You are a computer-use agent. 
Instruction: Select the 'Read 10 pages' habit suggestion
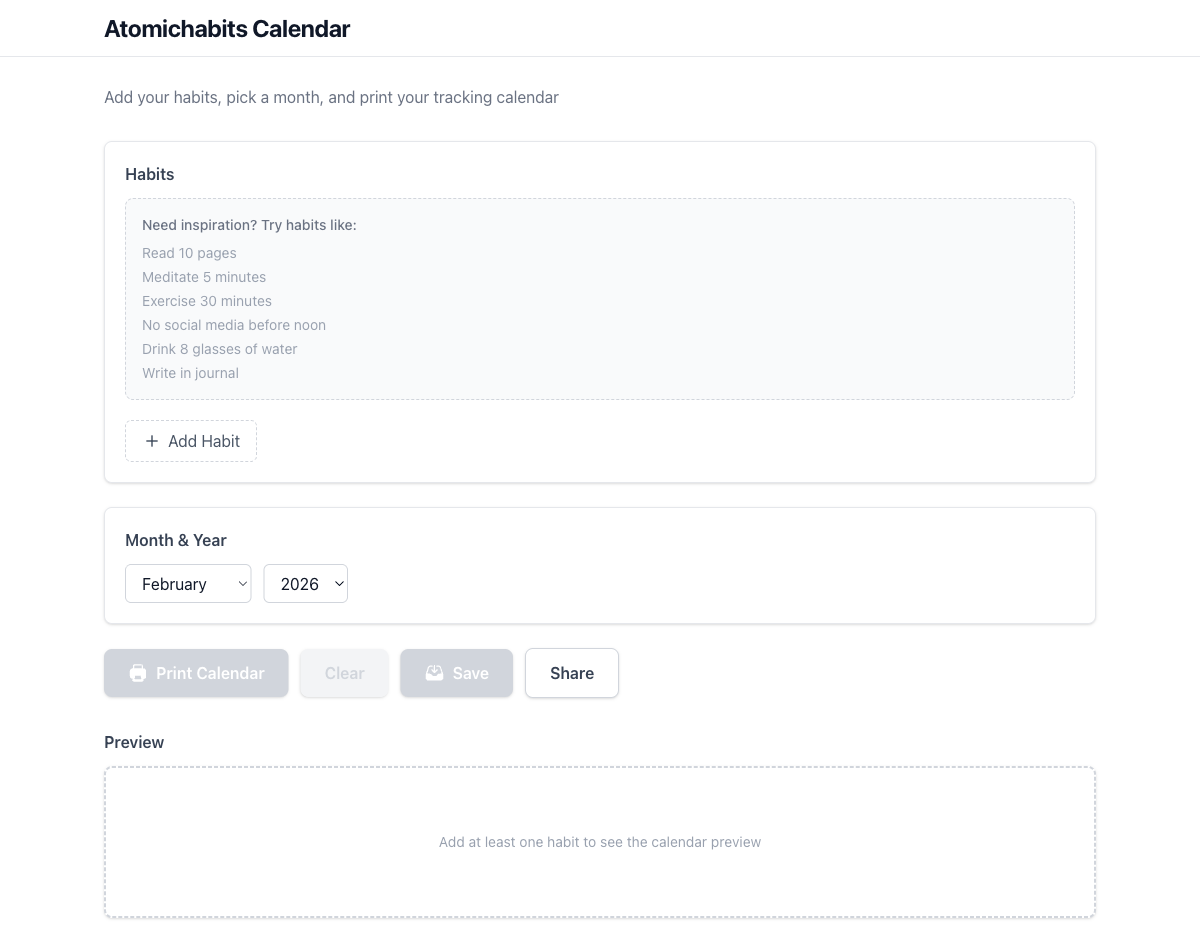pos(189,253)
